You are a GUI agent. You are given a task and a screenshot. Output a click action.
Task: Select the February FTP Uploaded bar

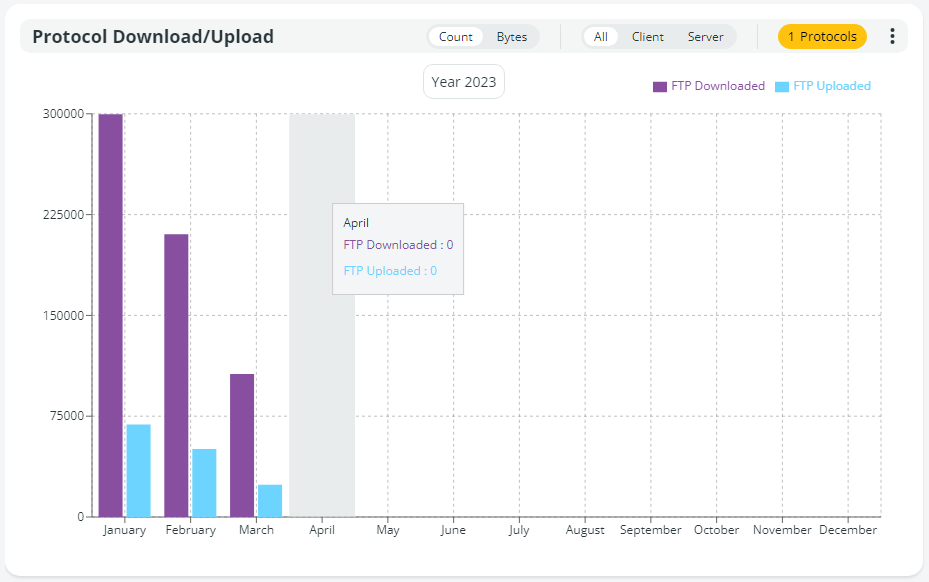(x=204, y=482)
